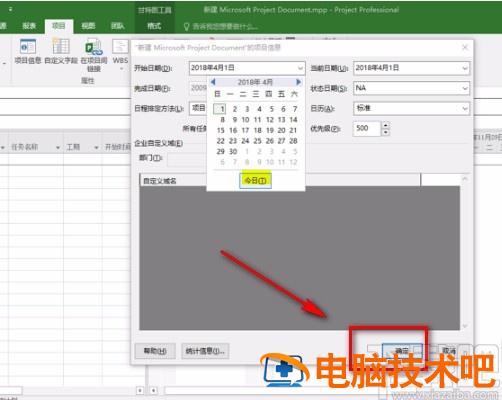Screen dimensions: 502x400
Task: Switch to the 团队 ribbon tab
Action: click(118, 26)
